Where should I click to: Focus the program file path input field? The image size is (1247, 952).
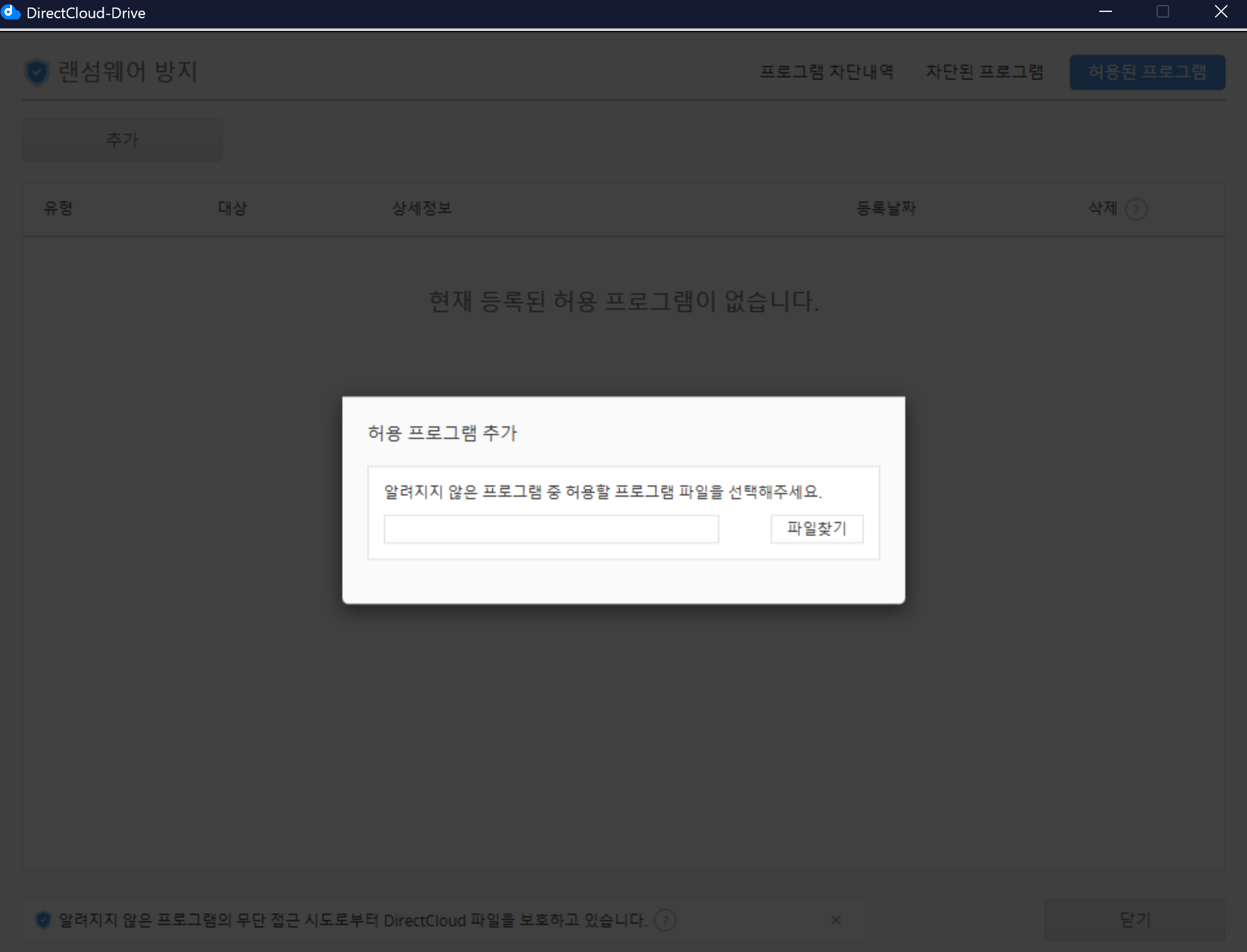551,529
